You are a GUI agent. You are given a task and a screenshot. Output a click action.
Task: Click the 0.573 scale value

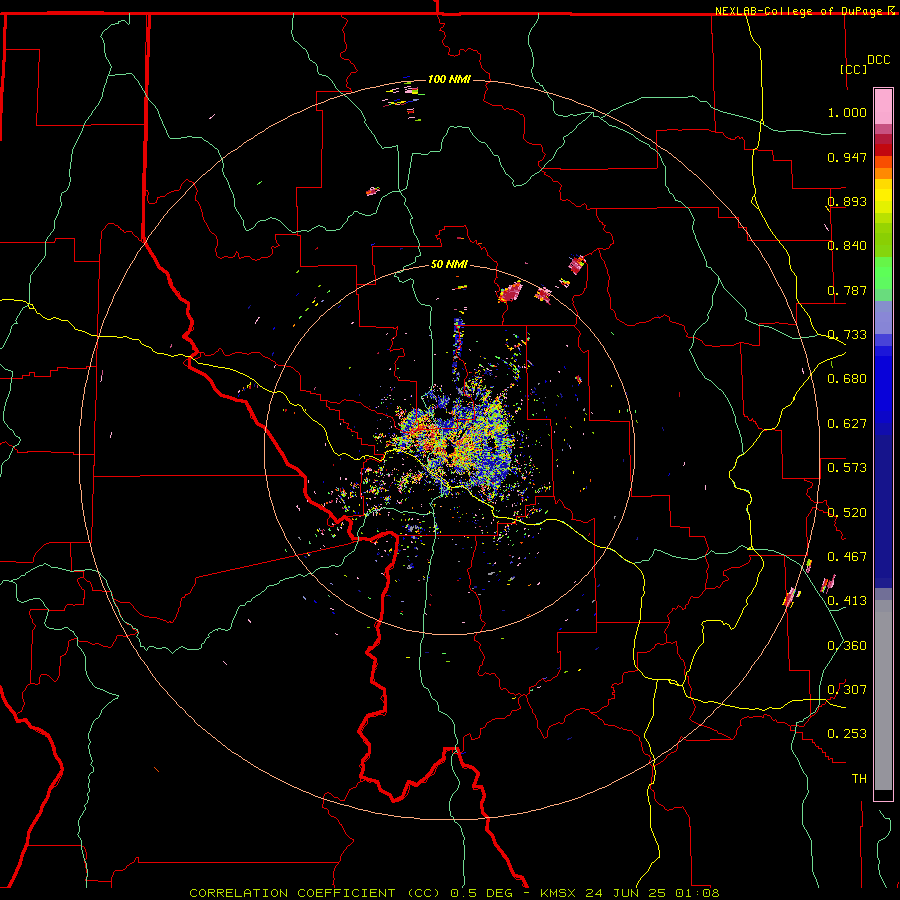847,468
